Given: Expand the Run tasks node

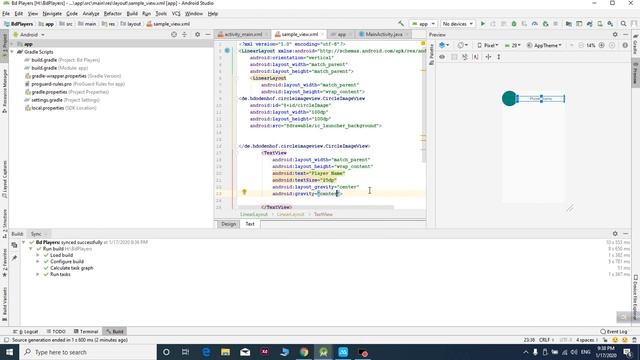Looking at the screenshot, I should (38, 274).
